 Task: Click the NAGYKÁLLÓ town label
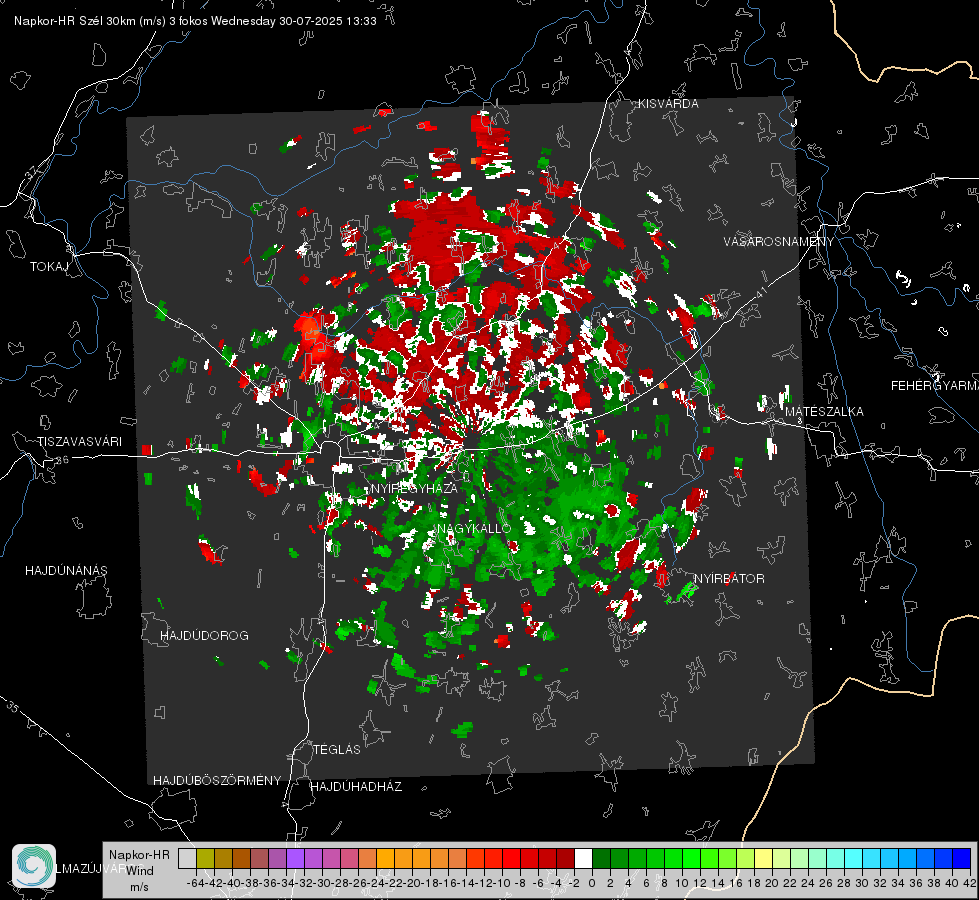[x=475, y=528]
